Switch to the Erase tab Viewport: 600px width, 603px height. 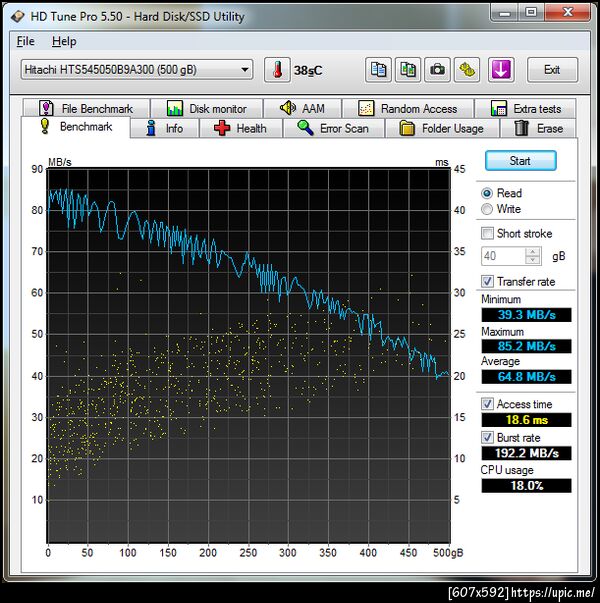click(538, 128)
